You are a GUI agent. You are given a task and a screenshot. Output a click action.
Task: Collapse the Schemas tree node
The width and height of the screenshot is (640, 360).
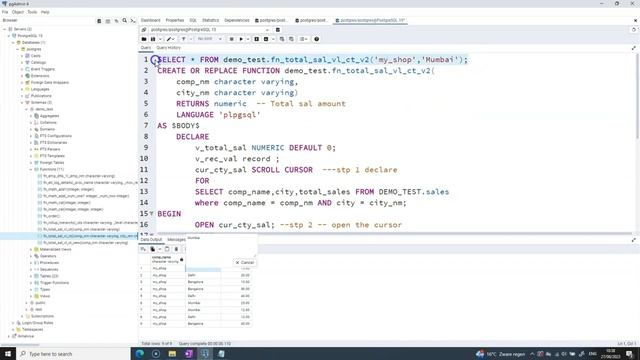click(22, 102)
